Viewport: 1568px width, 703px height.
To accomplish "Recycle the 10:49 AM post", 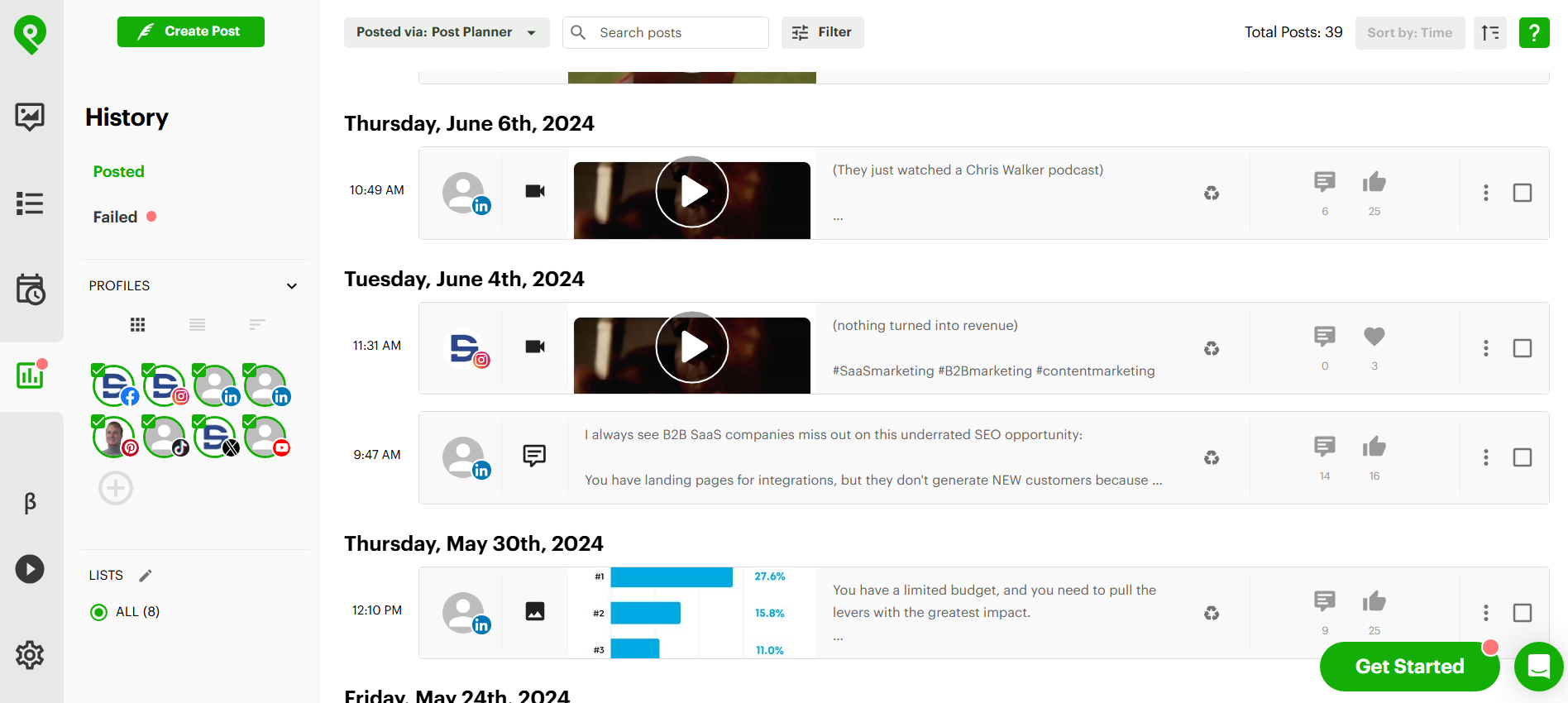I will pyautogui.click(x=1212, y=194).
